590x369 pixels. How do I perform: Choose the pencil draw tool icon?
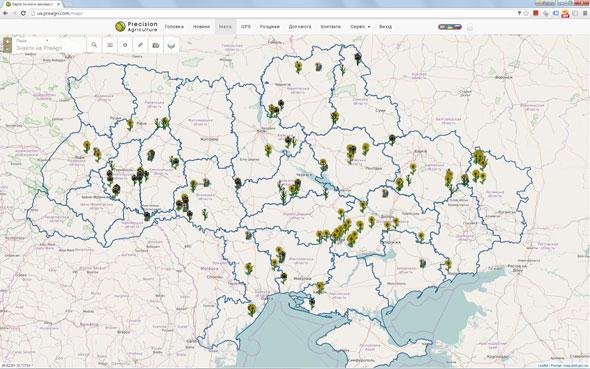[x=140, y=45]
